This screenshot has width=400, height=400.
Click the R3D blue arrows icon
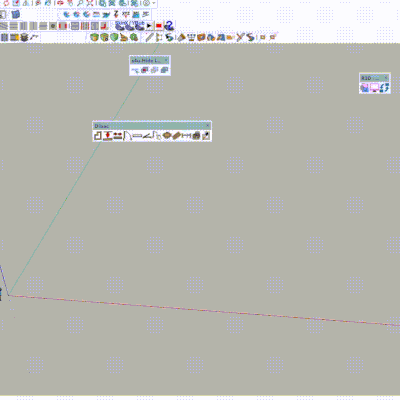pyautogui.click(x=384, y=88)
